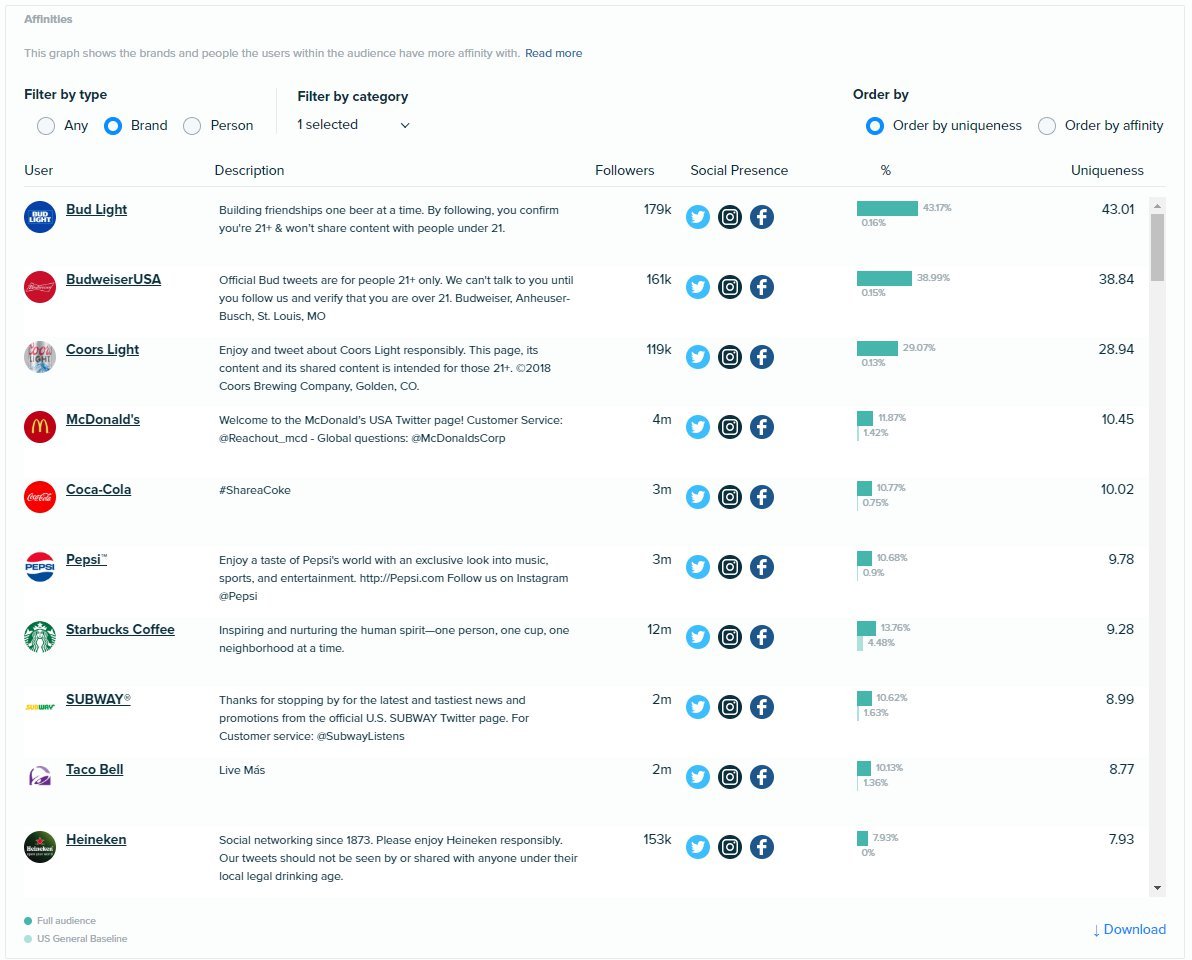Click the Starbucks logo thumbnail
This screenshot has width=1192, height=960.
40,637
